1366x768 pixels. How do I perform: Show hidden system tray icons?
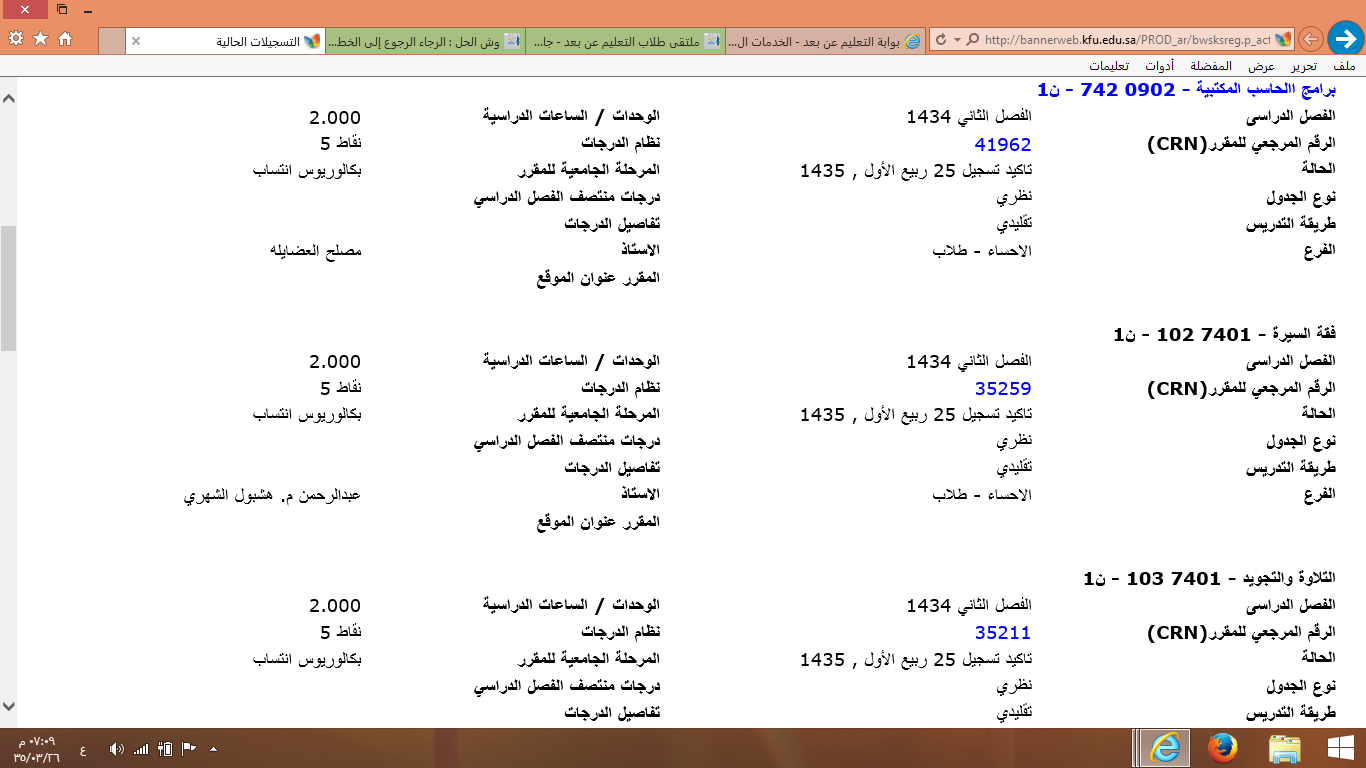coord(212,749)
